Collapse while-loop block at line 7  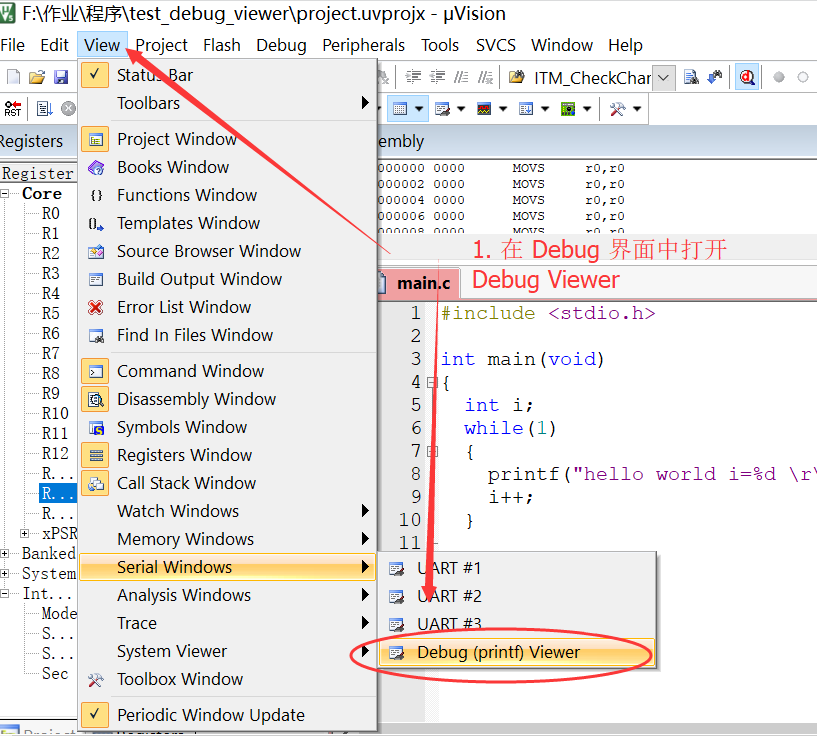coord(431,451)
